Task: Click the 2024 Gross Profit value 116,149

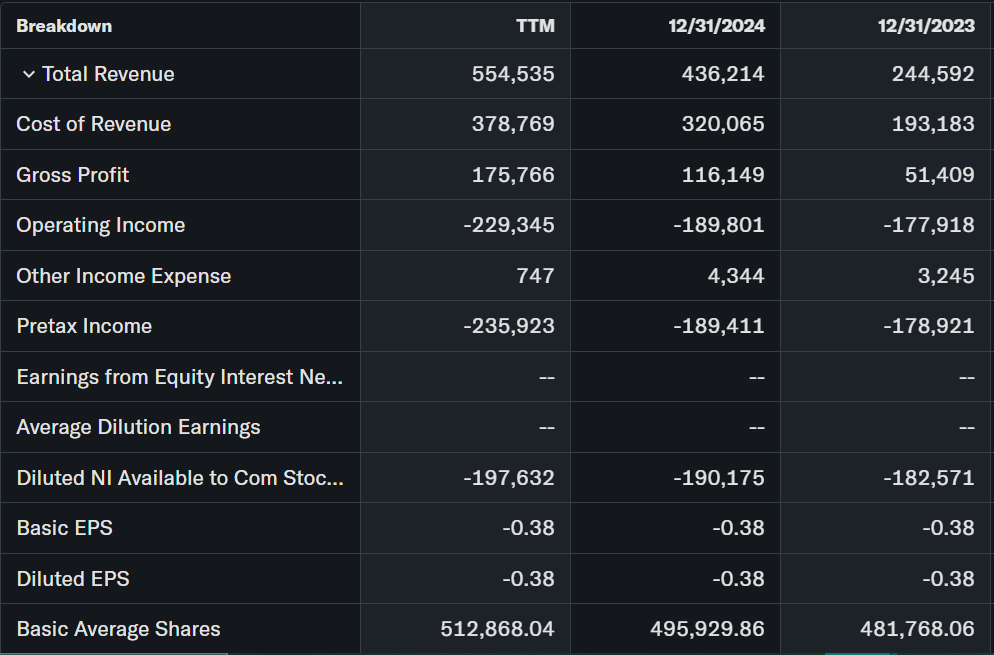Action: [x=723, y=175]
